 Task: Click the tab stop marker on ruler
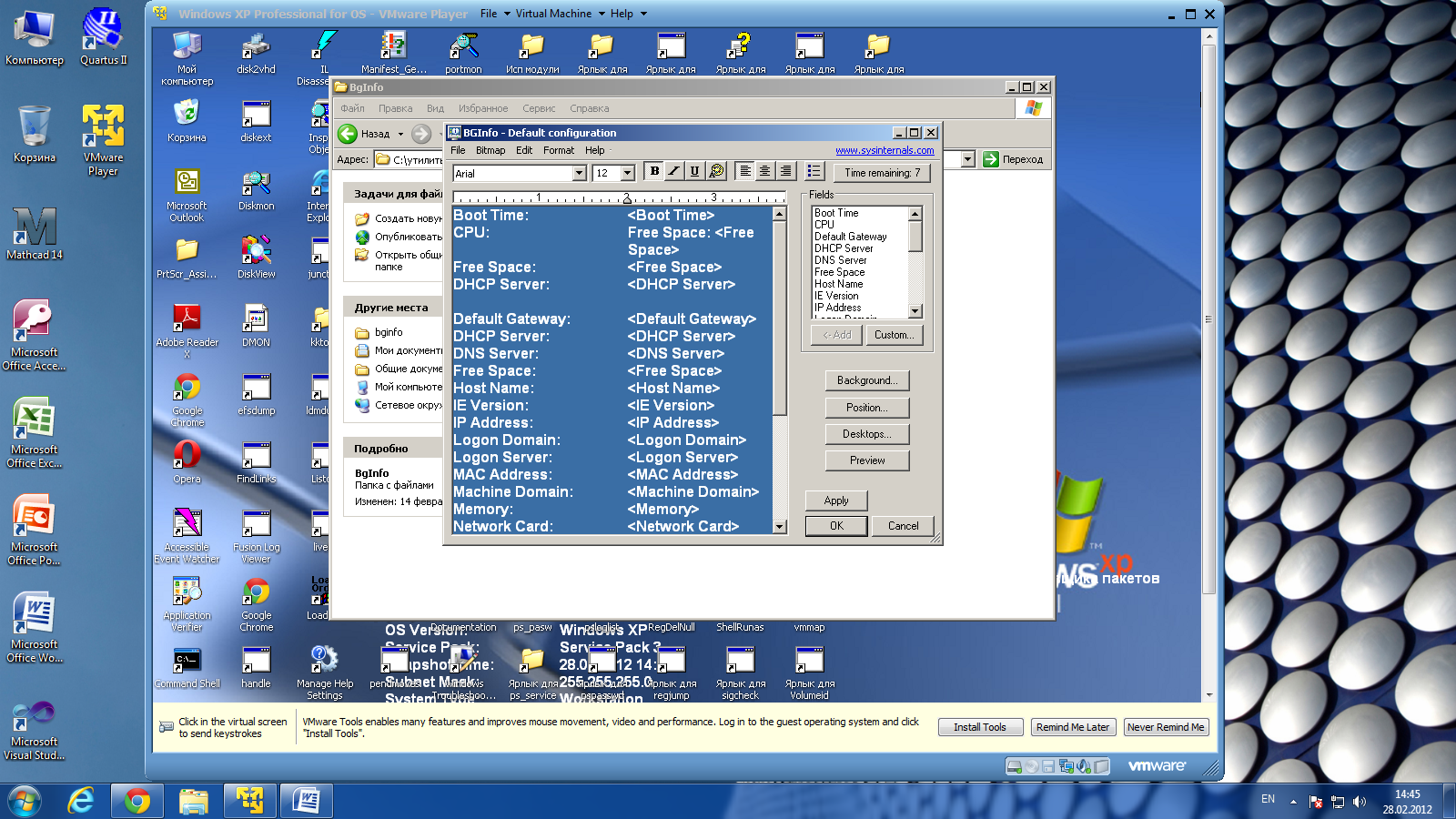[626, 198]
